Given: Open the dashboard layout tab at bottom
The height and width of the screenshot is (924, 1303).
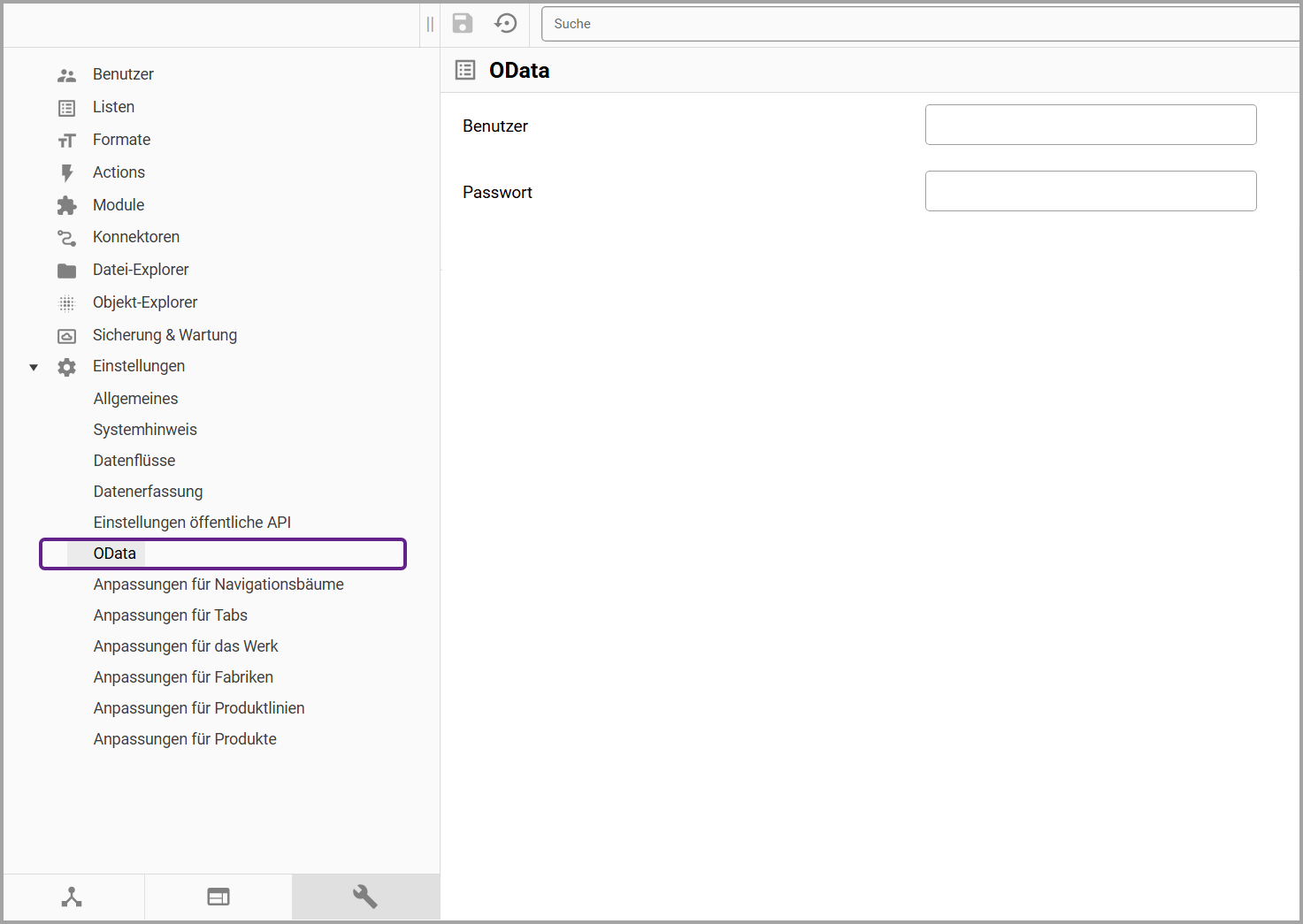Looking at the screenshot, I should tap(218, 897).
